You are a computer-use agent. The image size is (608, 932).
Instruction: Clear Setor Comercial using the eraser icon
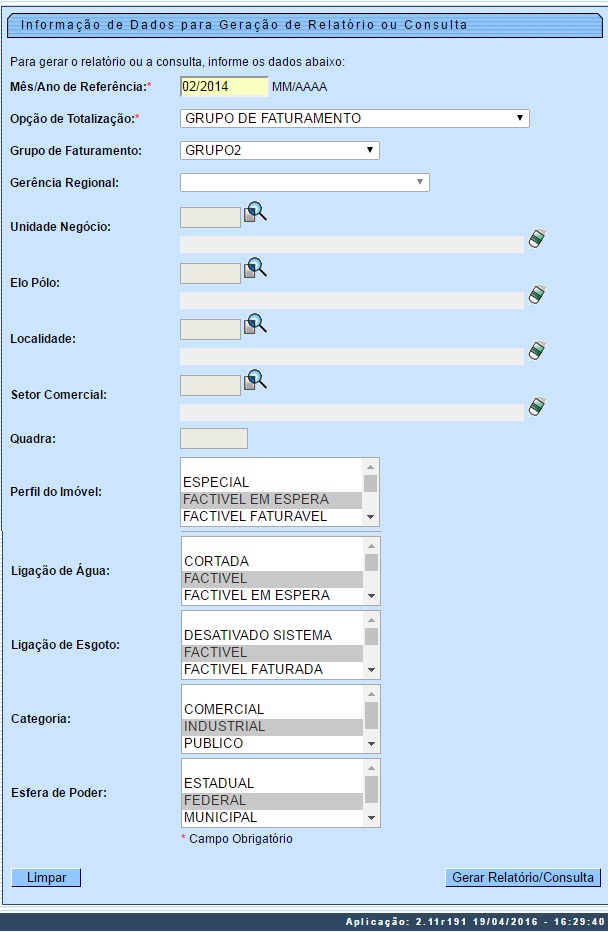[x=537, y=407]
